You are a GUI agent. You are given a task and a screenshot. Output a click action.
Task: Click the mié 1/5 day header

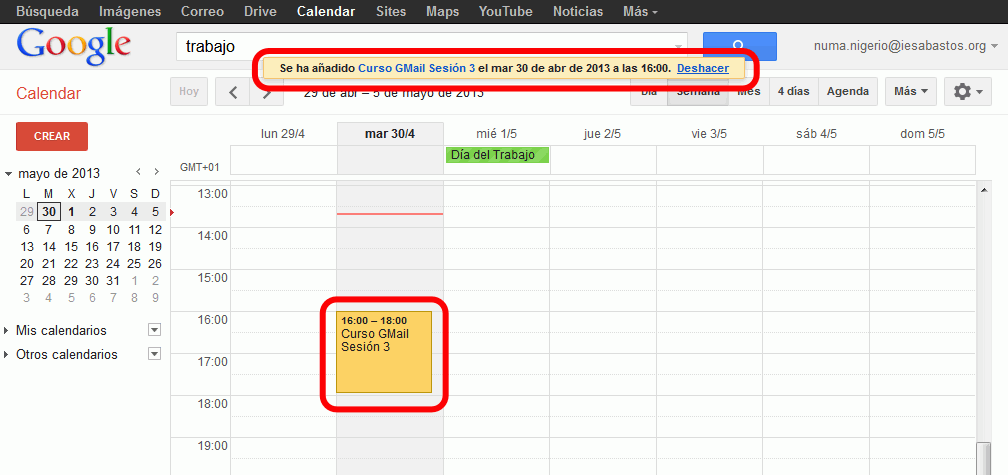tap(496, 134)
